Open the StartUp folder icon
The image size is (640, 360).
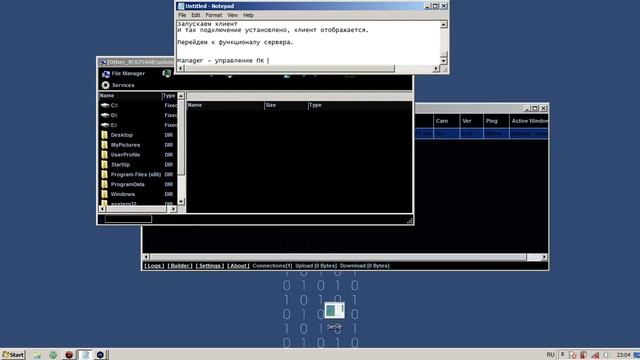pyautogui.click(x=104, y=164)
